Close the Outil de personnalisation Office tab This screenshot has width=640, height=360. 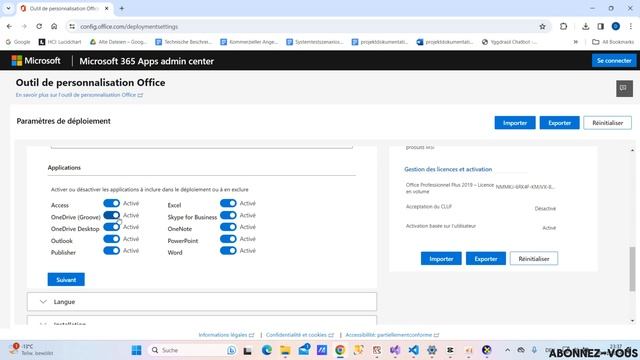click(x=107, y=8)
